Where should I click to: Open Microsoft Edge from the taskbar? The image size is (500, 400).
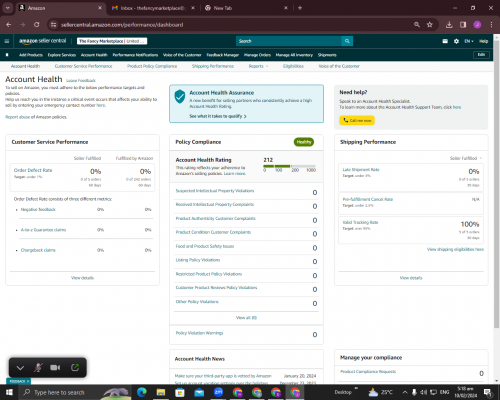coord(142,392)
